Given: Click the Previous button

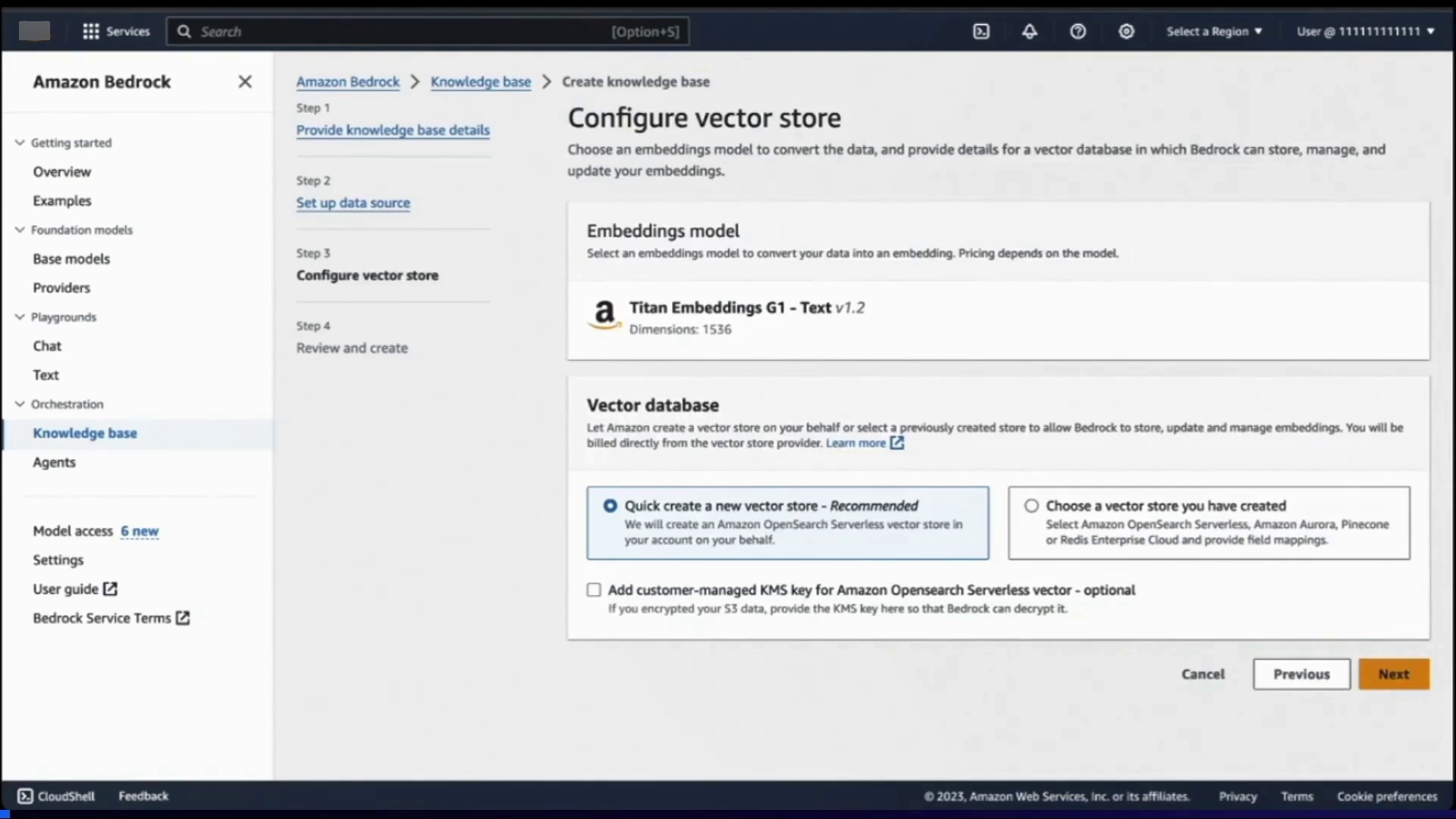Looking at the screenshot, I should click(x=1301, y=674).
